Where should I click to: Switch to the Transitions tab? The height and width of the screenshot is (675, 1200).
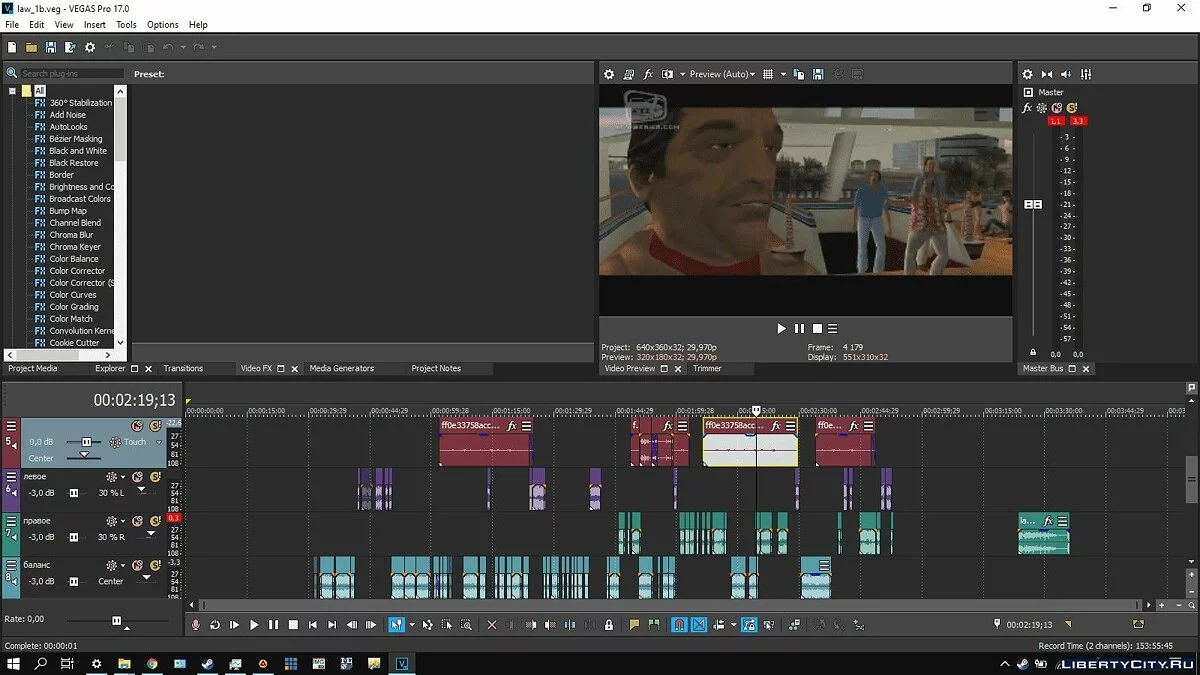[x=183, y=368]
